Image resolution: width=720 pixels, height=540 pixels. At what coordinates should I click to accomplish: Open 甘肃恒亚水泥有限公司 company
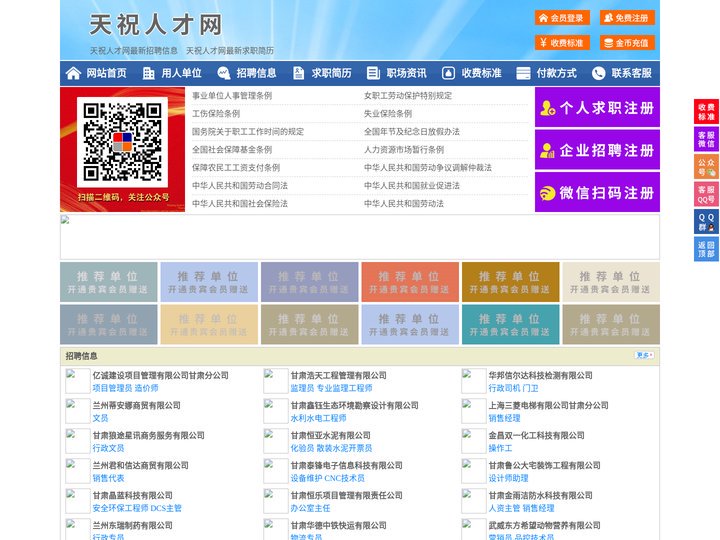click(331, 435)
